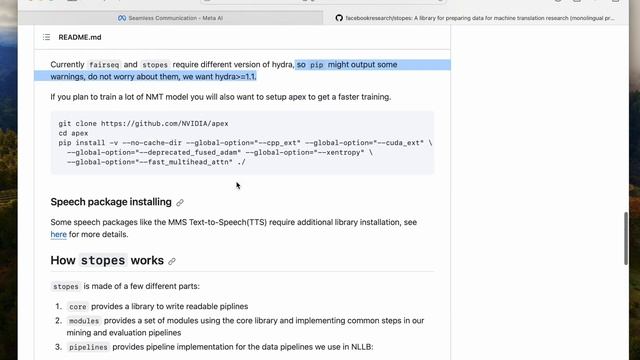Click the 'How stopes works' heading
The height and width of the screenshot is (360, 640).
point(107,260)
